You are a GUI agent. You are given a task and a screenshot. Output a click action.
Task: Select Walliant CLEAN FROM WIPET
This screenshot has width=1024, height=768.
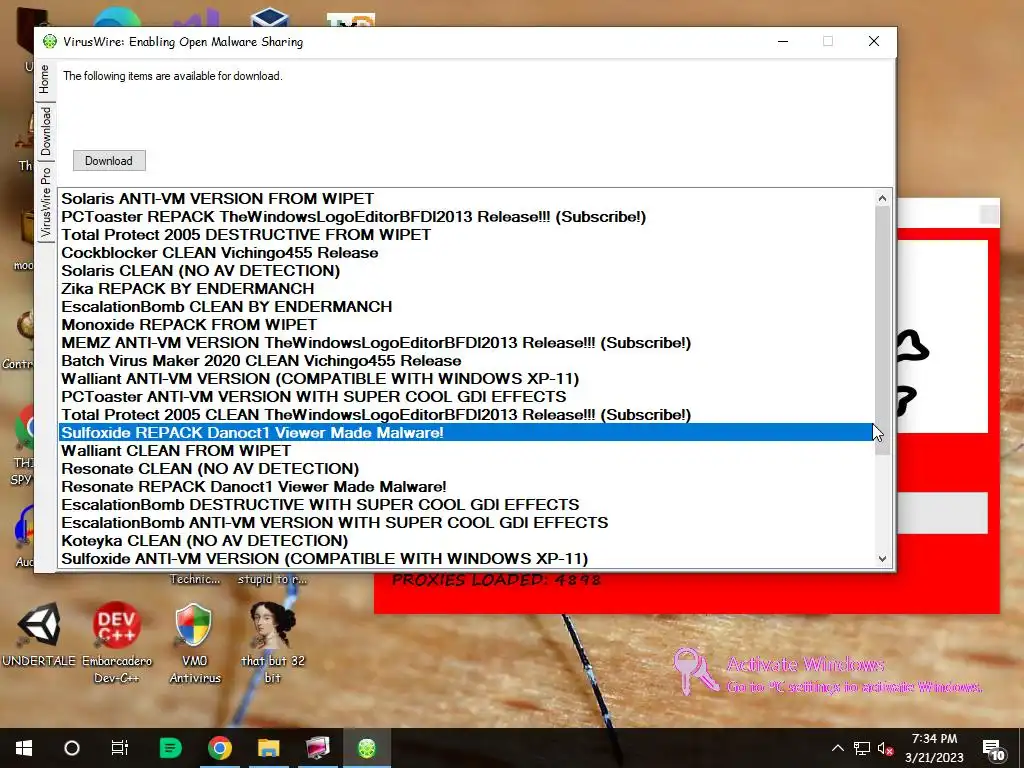click(466, 451)
